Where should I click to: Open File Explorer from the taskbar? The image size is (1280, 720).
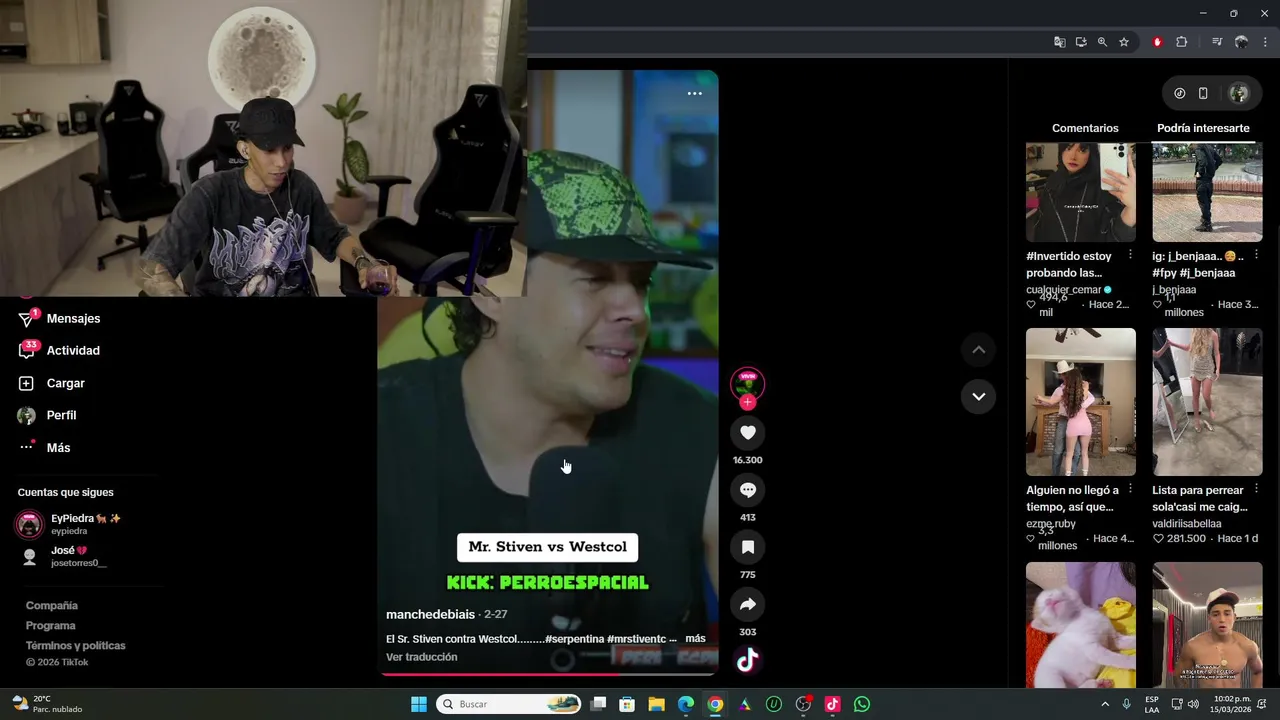656,704
